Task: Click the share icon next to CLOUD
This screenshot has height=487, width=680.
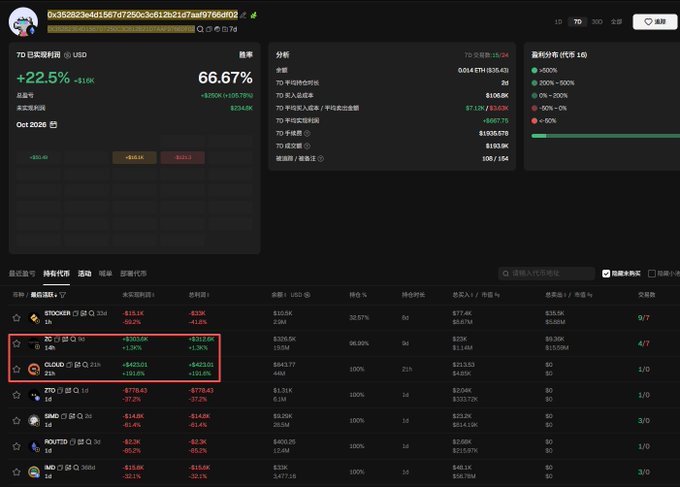Action: tap(78, 365)
